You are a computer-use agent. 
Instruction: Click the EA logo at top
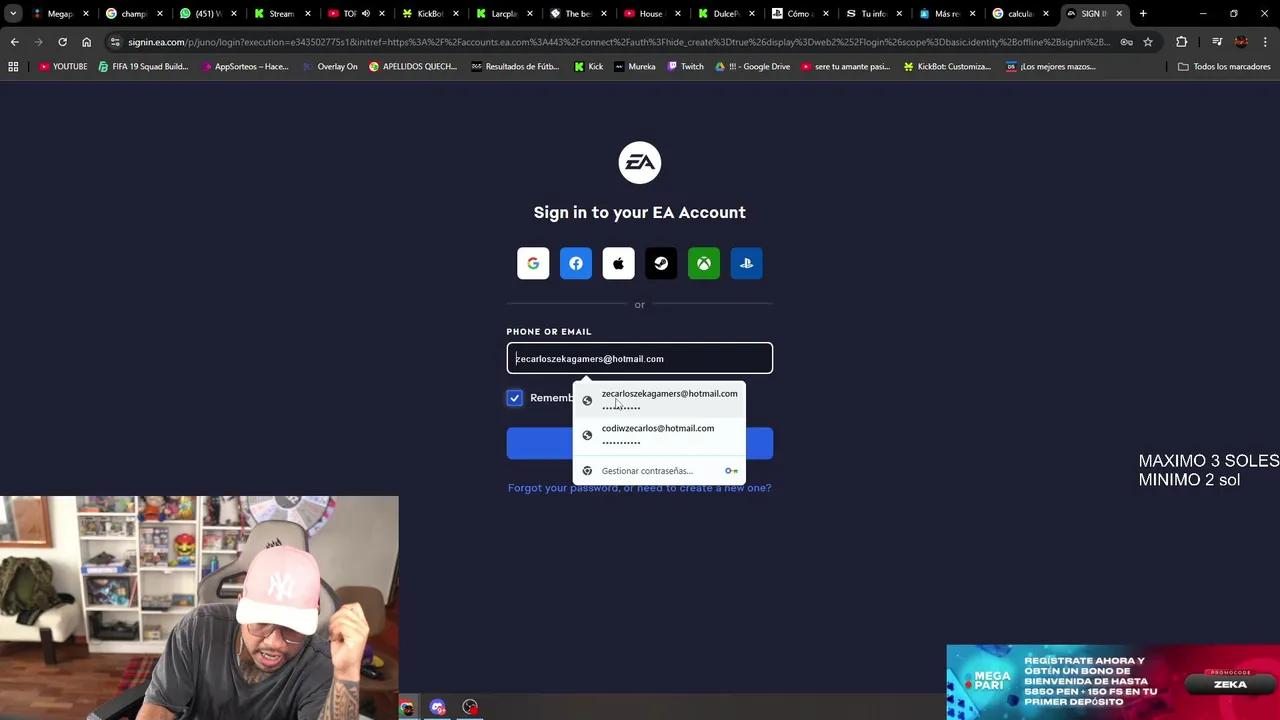[640, 163]
